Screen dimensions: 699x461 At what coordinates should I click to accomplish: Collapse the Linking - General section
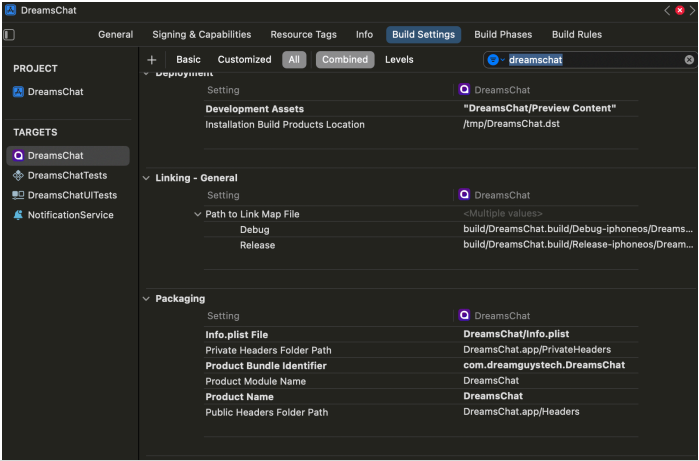click(146, 178)
